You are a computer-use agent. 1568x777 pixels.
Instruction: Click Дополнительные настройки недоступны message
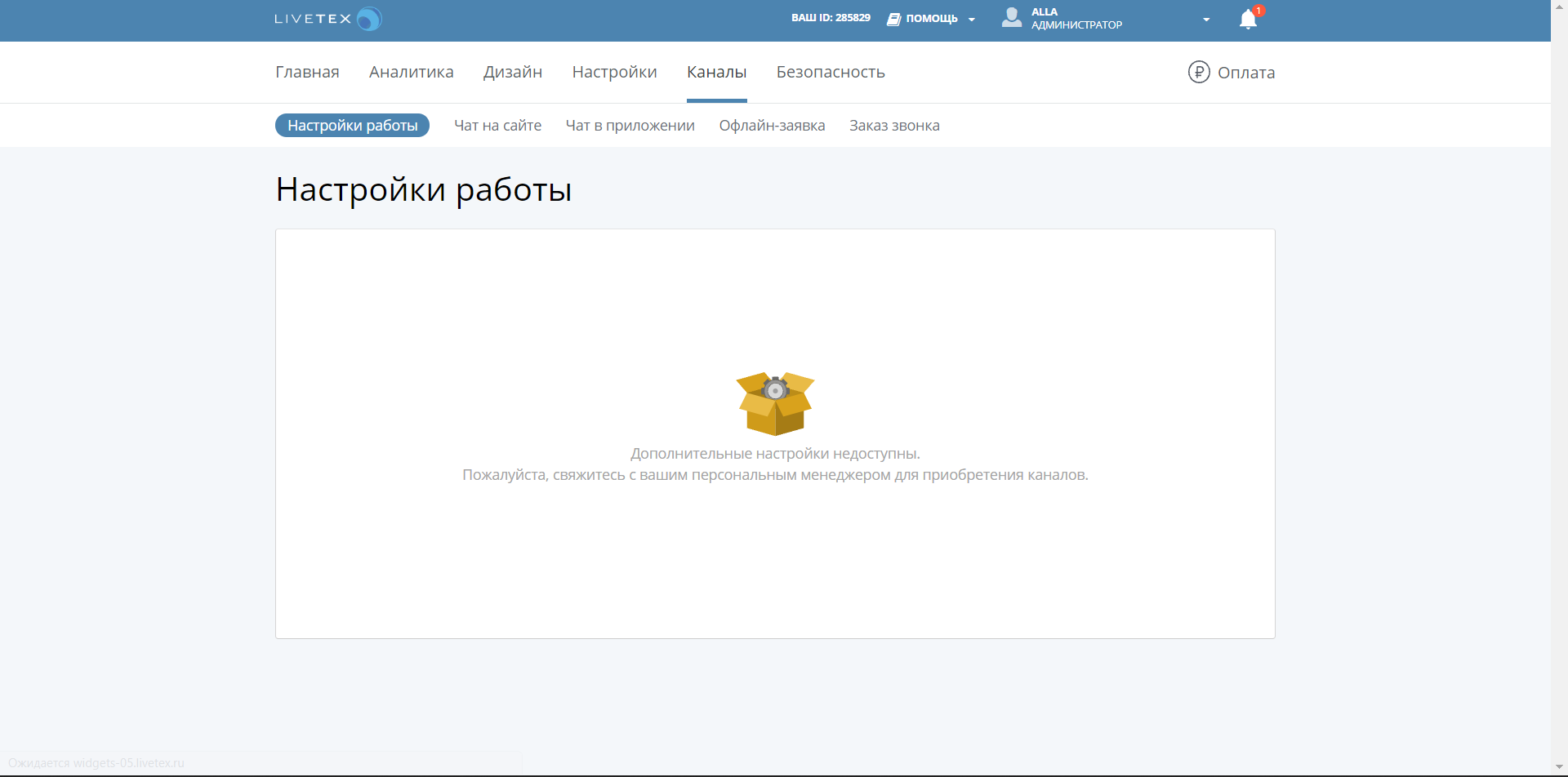775,454
